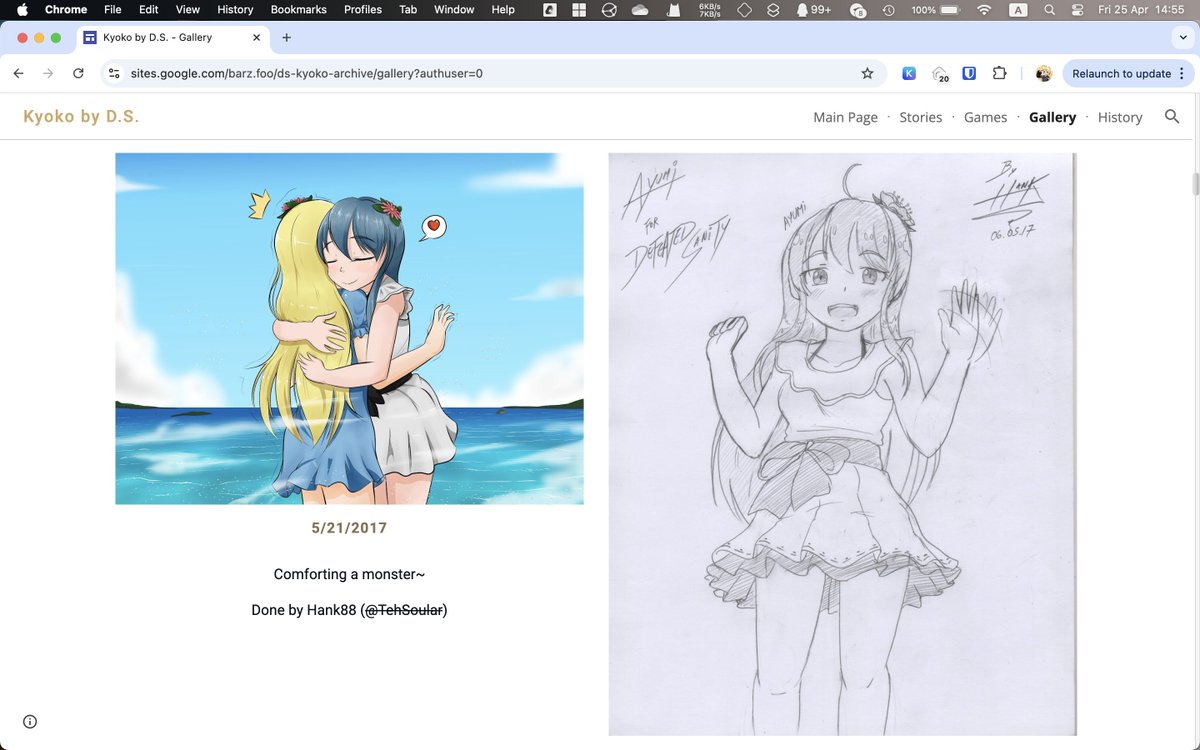
Task: Open the Bitwarden shield extension
Action: pyautogui.click(x=969, y=73)
